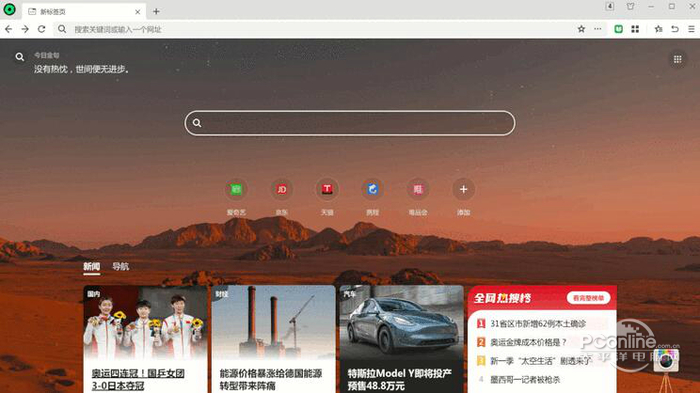Open the 京东 JD shortcut icon
The image size is (700, 393).
[x=282, y=189]
